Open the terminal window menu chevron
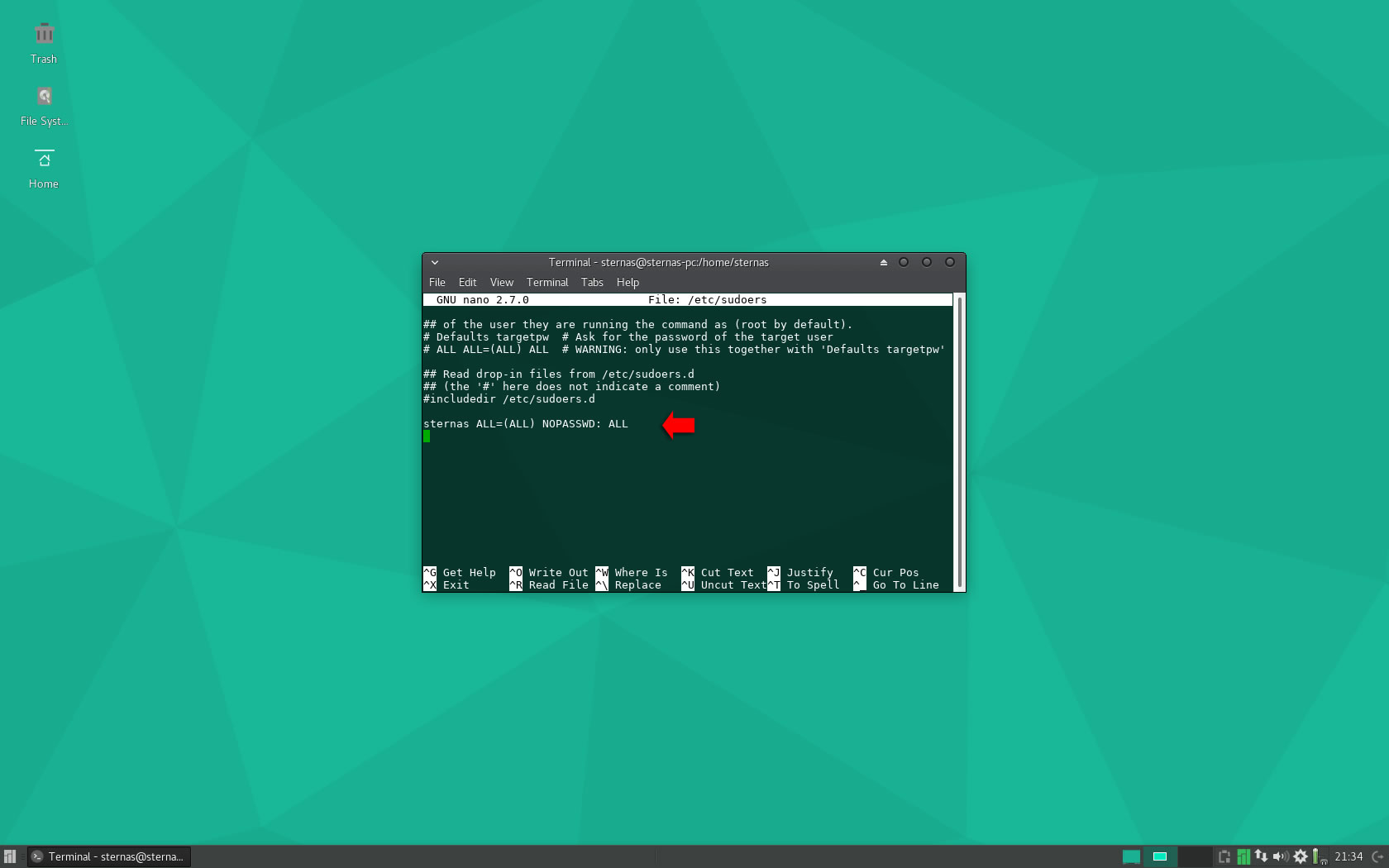This screenshot has height=868, width=1389. 435,262
